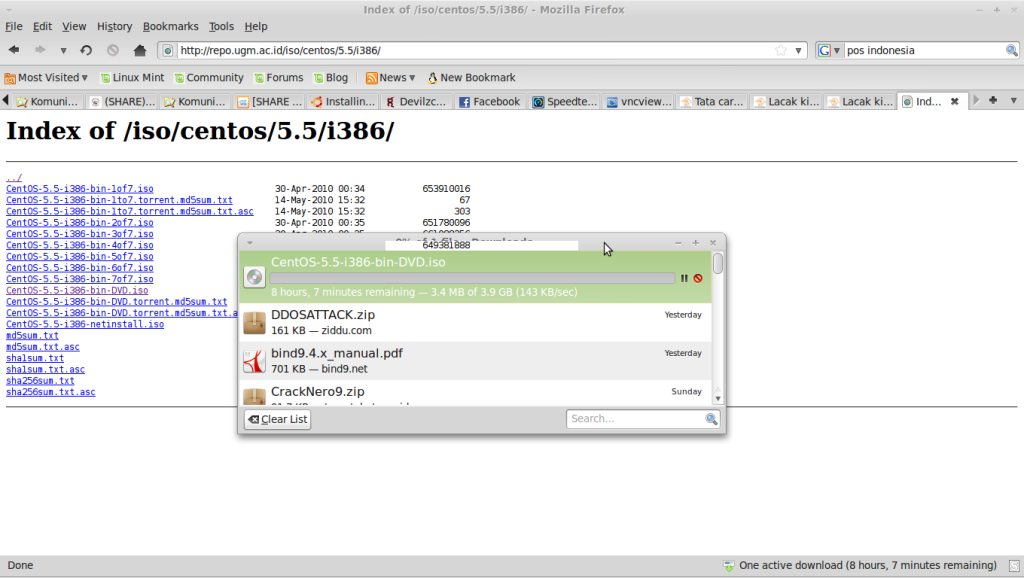Open the Edit menu
This screenshot has width=1024, height=578.
click(x=42, y=27)
